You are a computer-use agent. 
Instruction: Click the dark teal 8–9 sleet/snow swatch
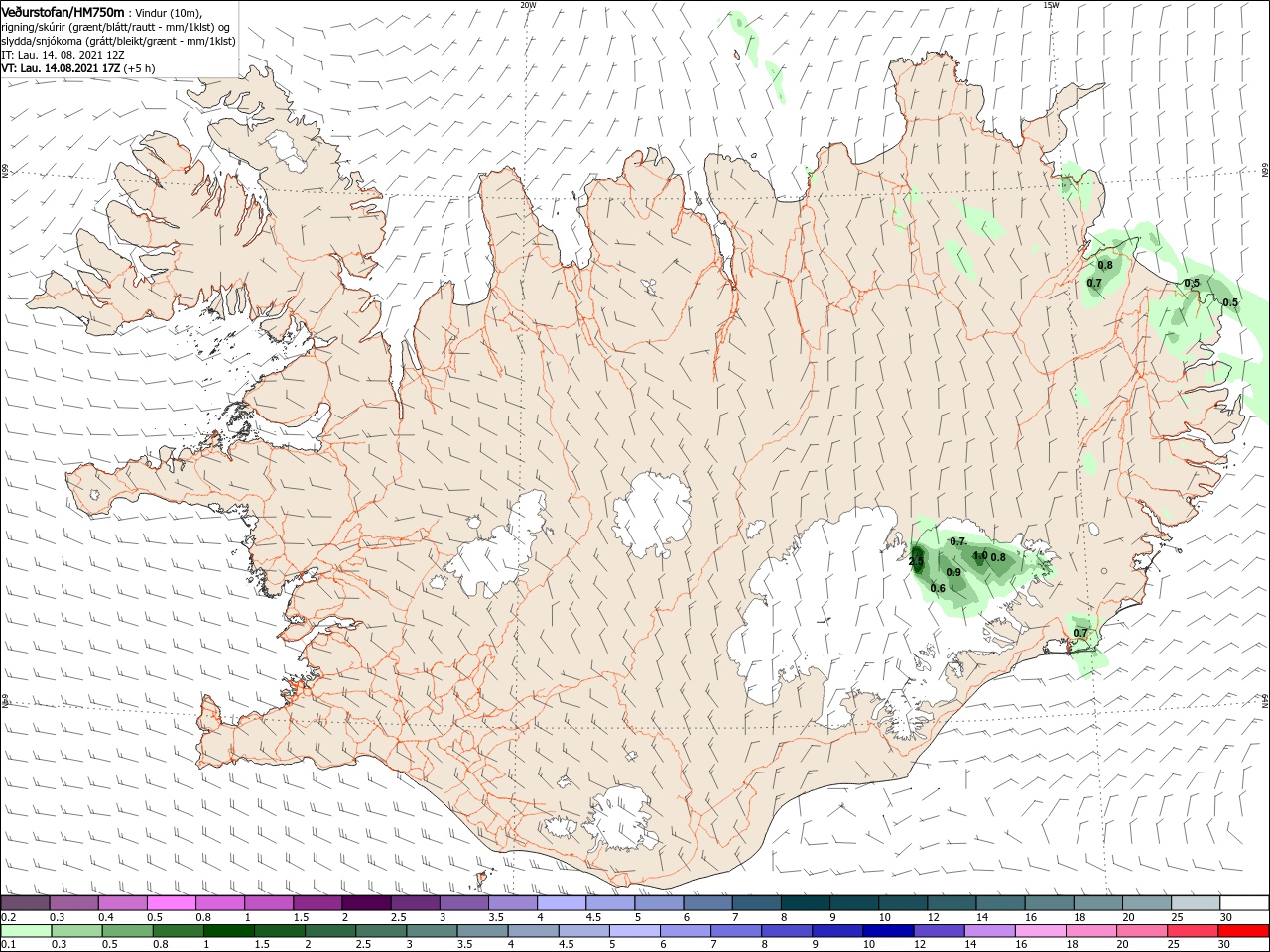[805, 903]
